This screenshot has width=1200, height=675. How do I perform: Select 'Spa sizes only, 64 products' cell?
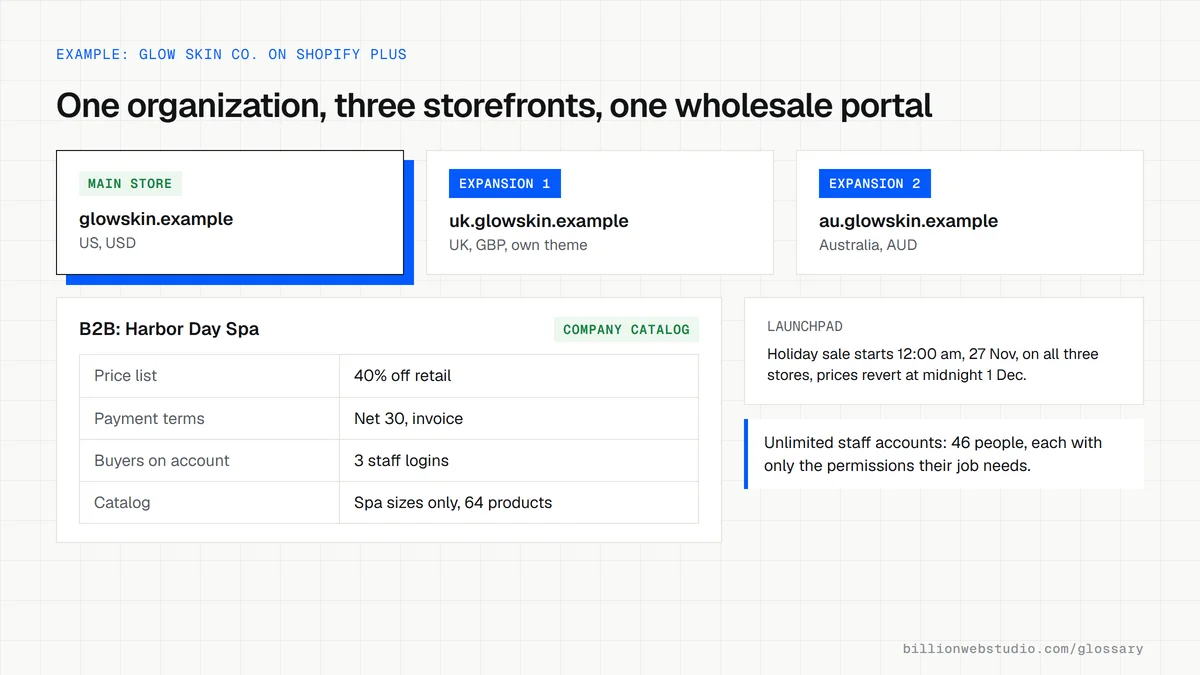click(x=519, y=502)
